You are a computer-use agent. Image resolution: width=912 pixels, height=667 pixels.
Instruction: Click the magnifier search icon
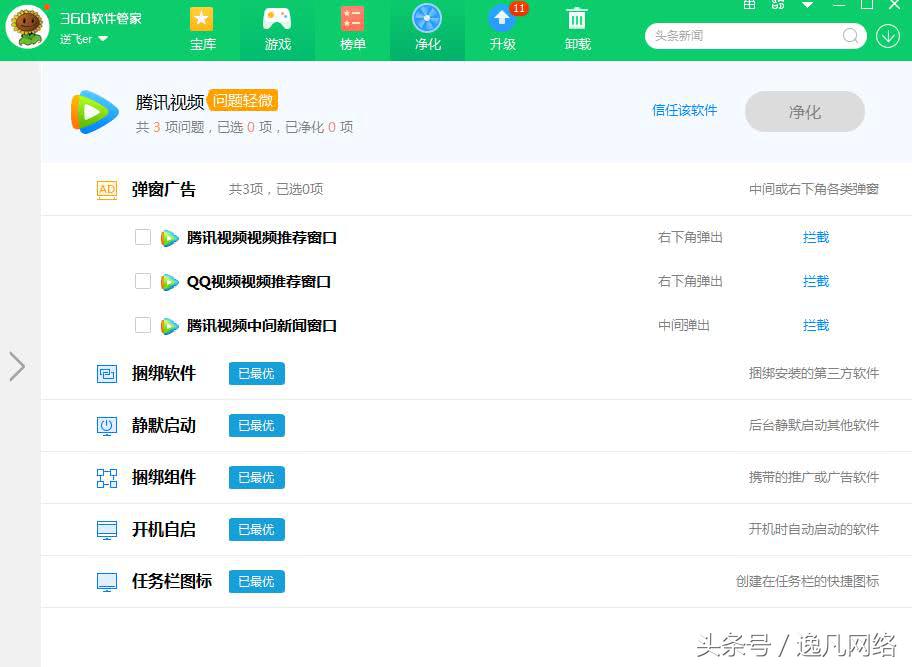pyautogui.click(x=851, y=36)
